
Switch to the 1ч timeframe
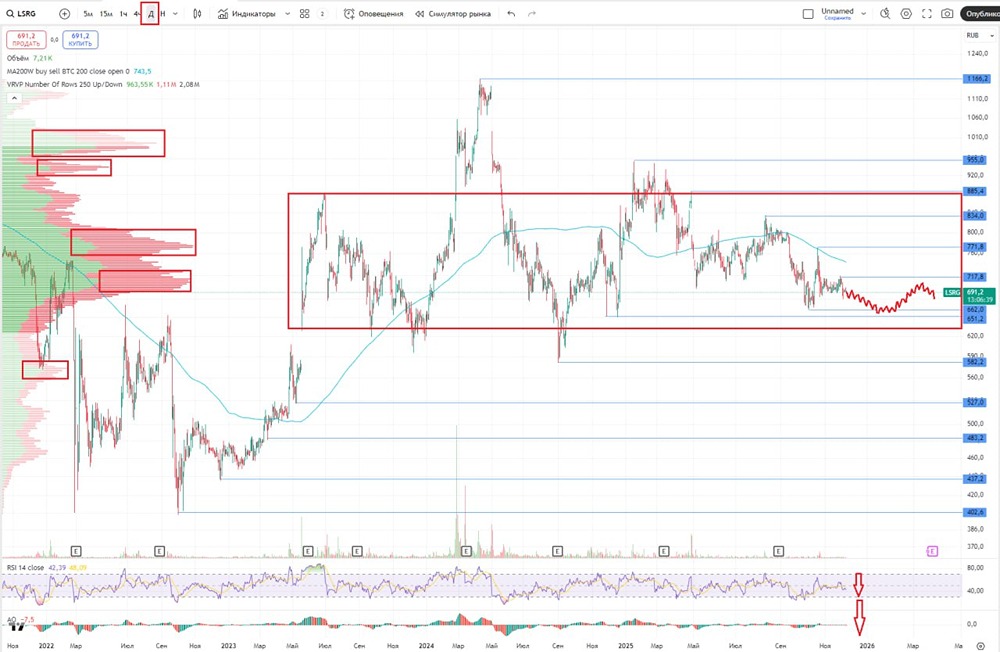(x=123, y=13)
